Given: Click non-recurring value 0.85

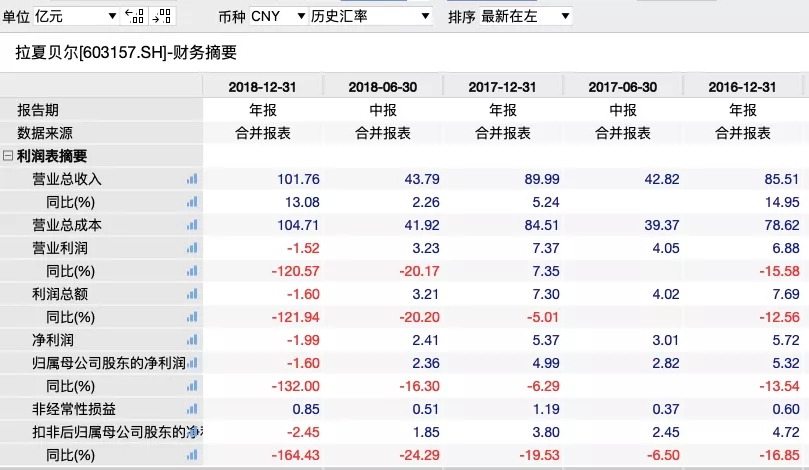Looking at the screenshot, I should (306, 409).
